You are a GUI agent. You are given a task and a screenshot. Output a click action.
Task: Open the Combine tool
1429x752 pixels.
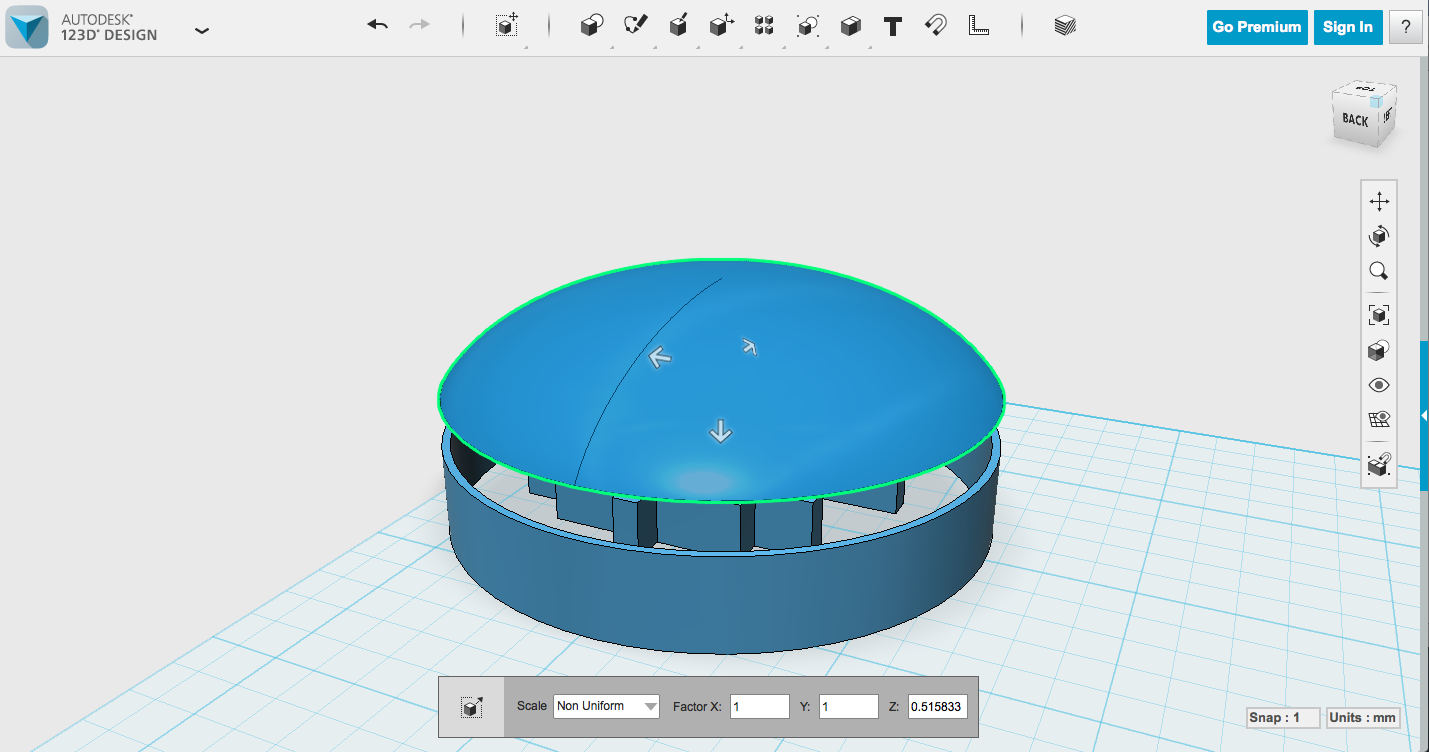(x=851, y=26)
